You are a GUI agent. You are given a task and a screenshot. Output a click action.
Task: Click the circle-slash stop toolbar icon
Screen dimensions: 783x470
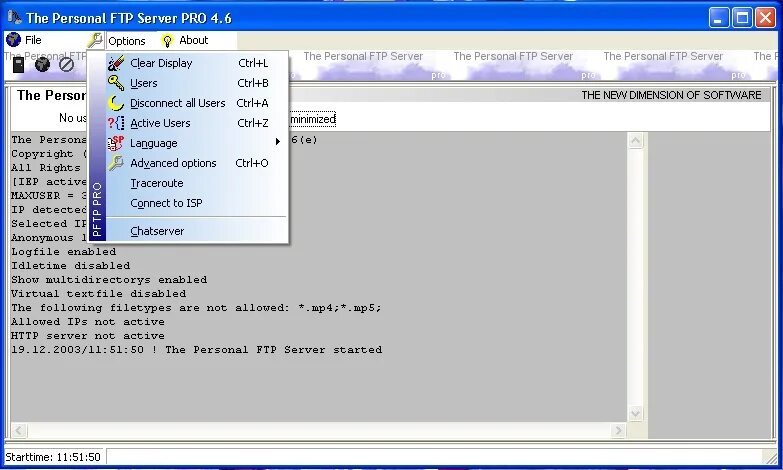click(x=66, y=64)
